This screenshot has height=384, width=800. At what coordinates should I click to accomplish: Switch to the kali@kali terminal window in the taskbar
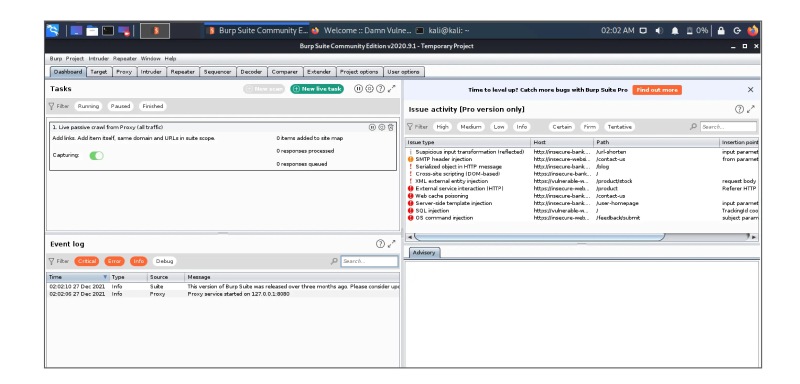click(x=443, y=31)
